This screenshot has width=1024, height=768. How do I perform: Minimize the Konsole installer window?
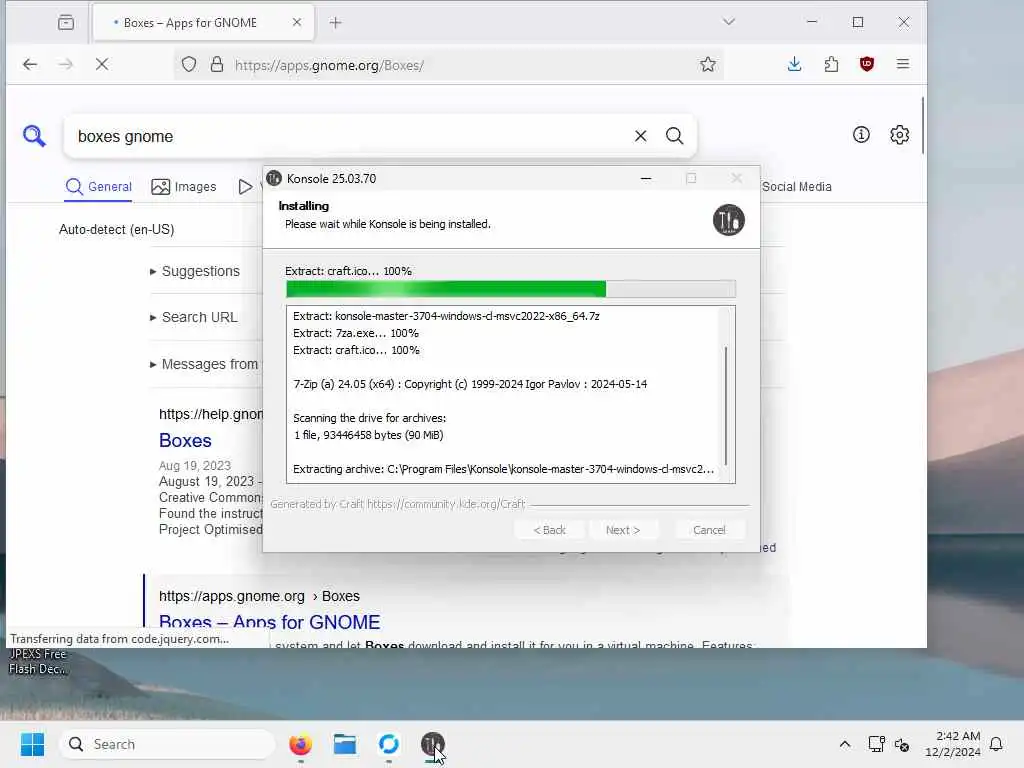(x=646, y=178)
